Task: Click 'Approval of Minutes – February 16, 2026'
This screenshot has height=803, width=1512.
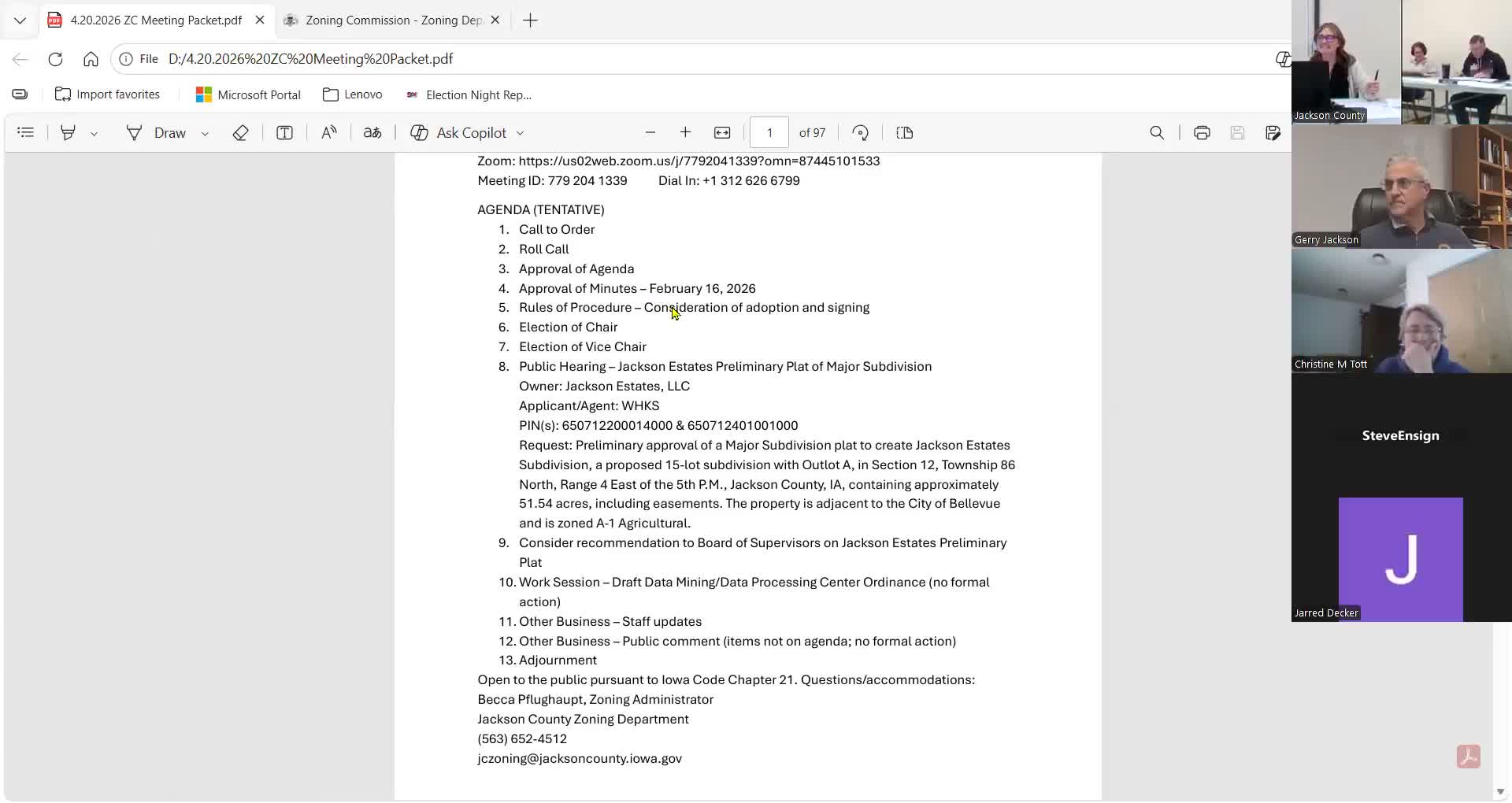Action: point(637,289)
